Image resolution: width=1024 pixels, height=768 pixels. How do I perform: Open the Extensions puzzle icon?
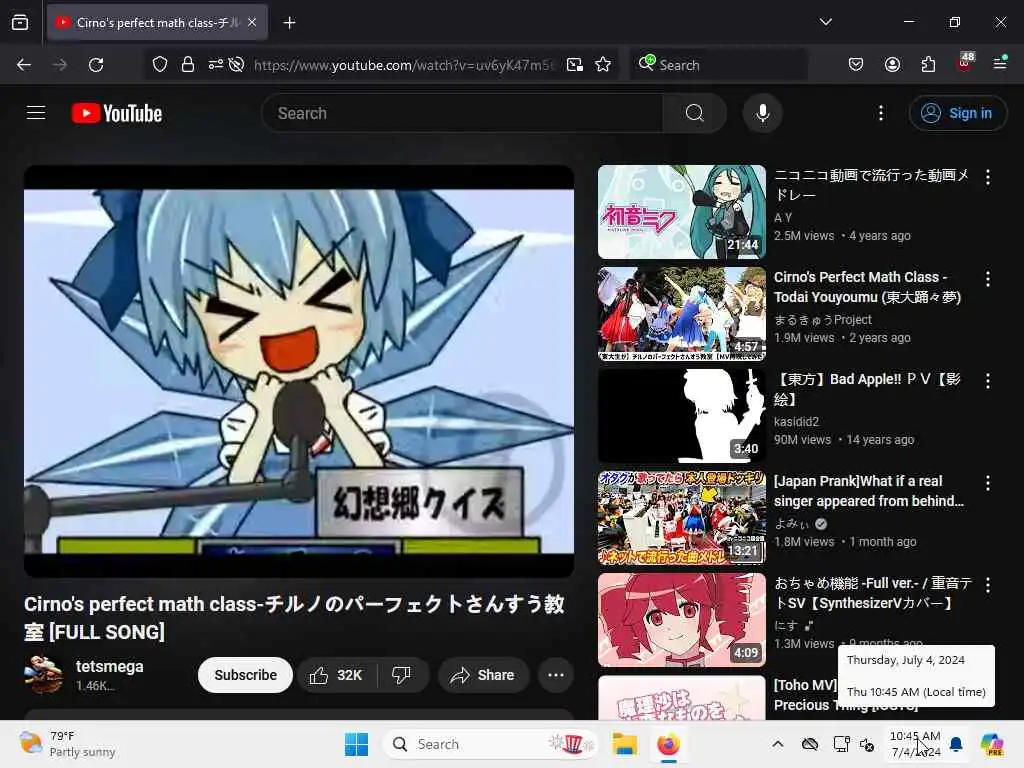tap(928, 64)
